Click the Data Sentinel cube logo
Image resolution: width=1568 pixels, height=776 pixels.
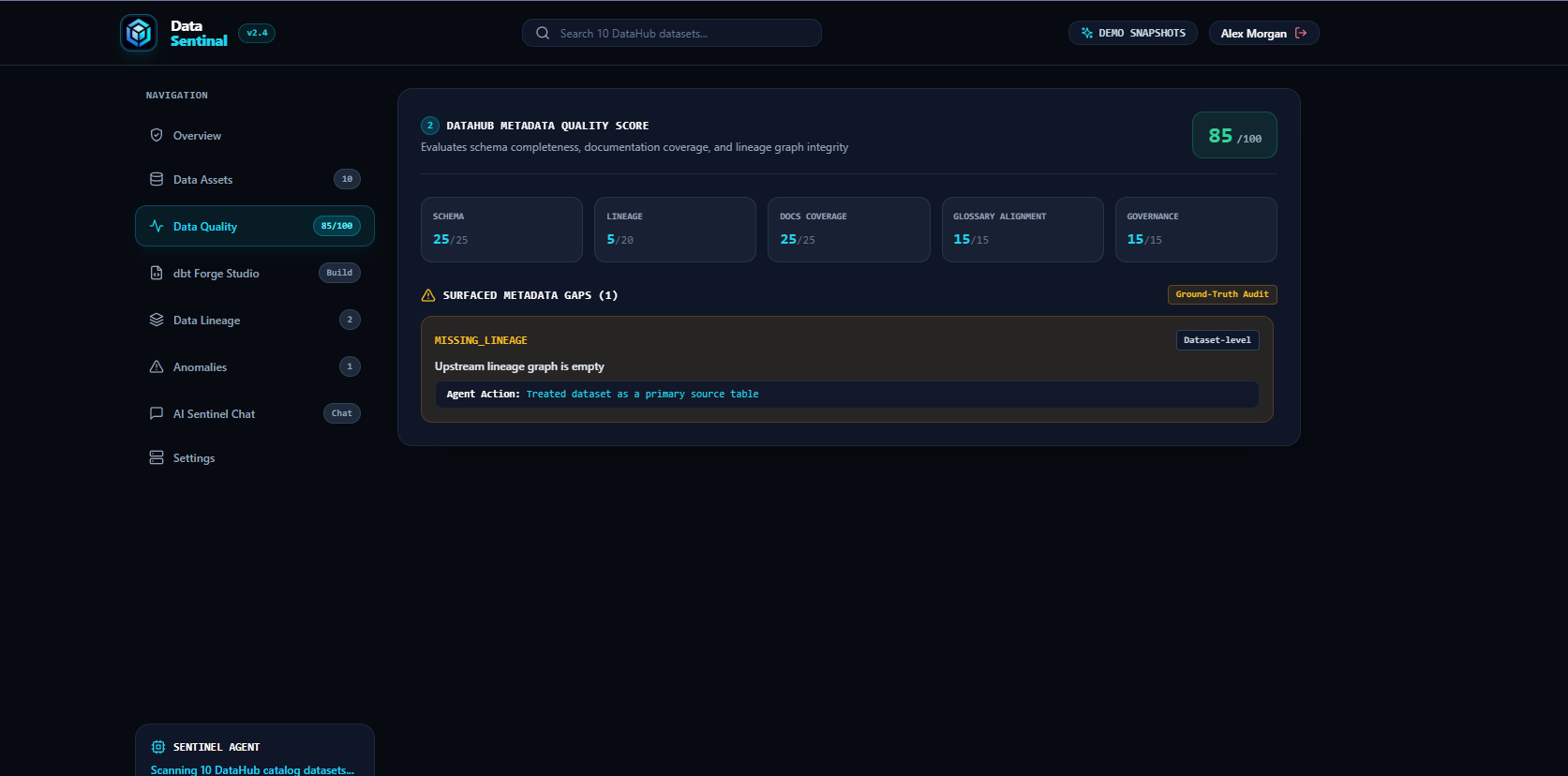pyautogui.click(x=139, y=34)
